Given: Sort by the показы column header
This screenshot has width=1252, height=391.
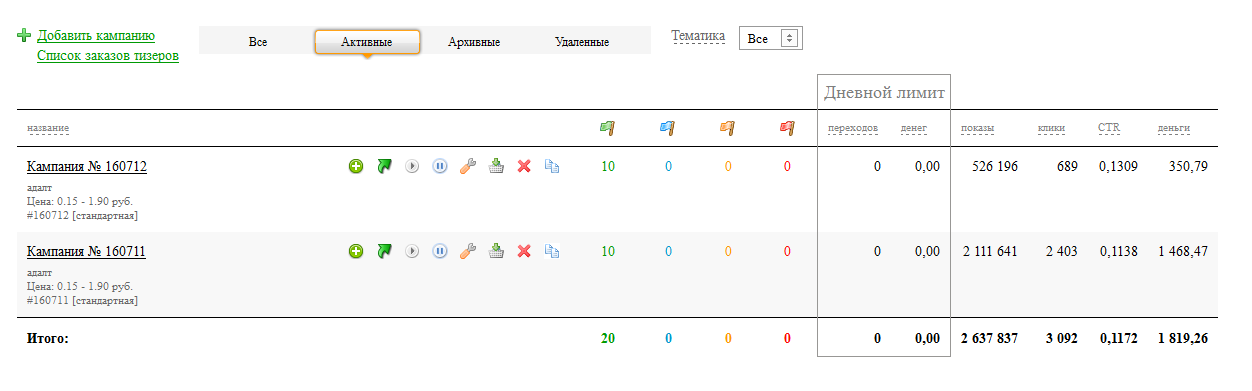Looking at the screenshot, I should click(978, 128).
